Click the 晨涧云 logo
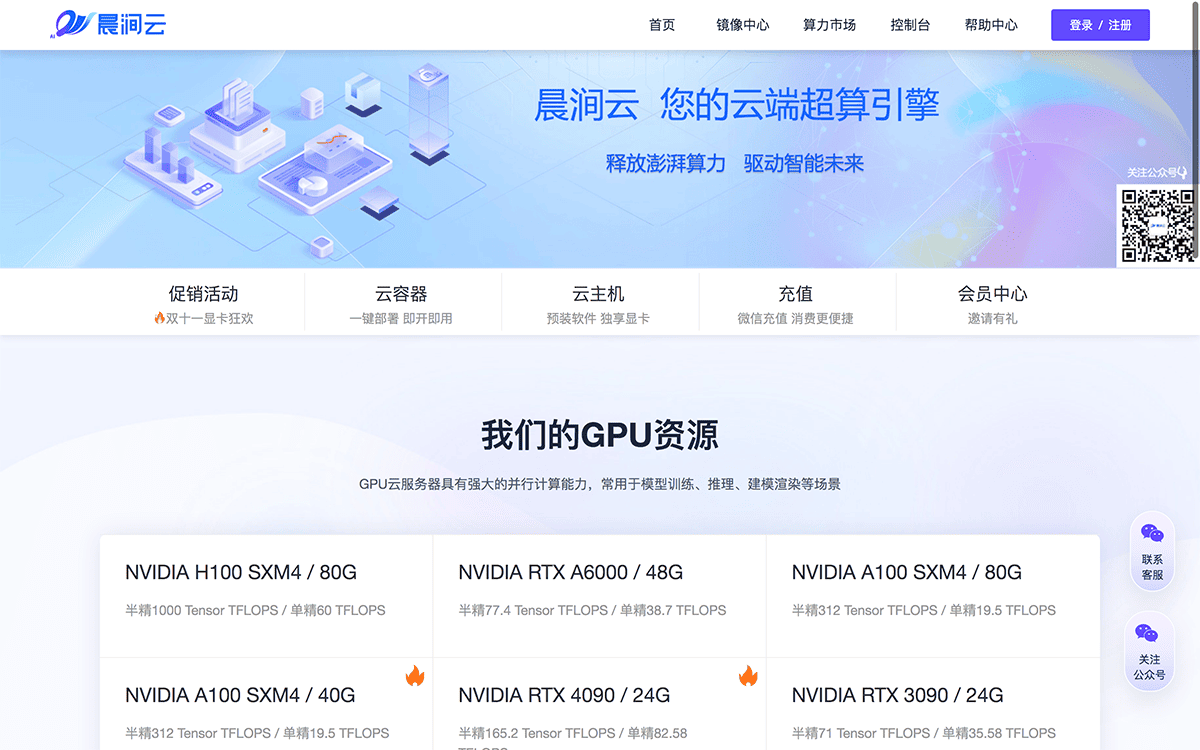Screen dimensions: 1200x750 pyautogui.click(x=108, y=24)
